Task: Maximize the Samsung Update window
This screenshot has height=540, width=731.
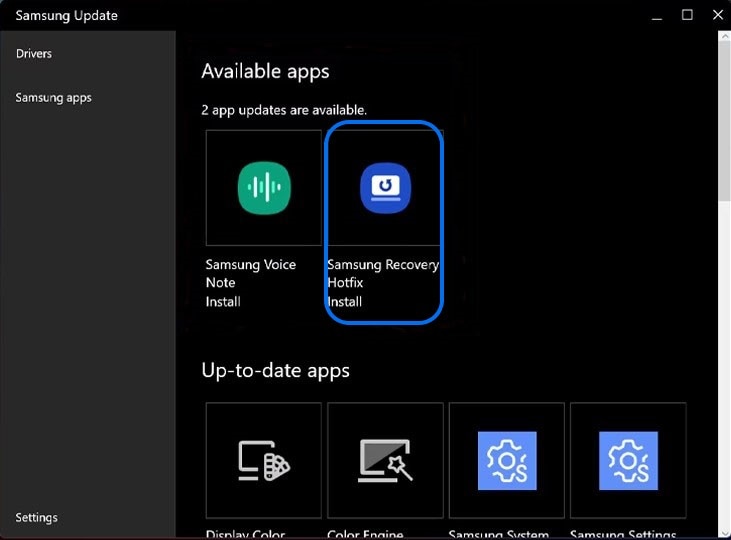Action: tap(687, 15)
